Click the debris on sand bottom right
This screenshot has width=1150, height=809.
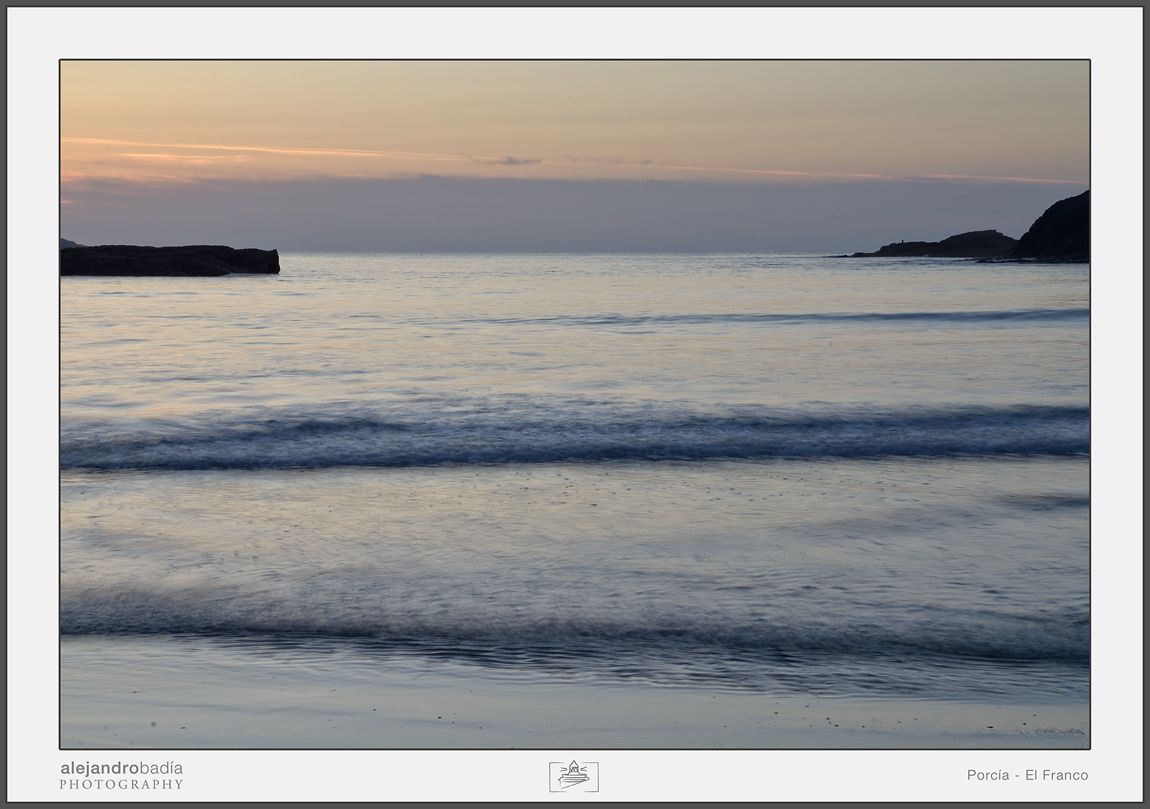(1058, 731)
